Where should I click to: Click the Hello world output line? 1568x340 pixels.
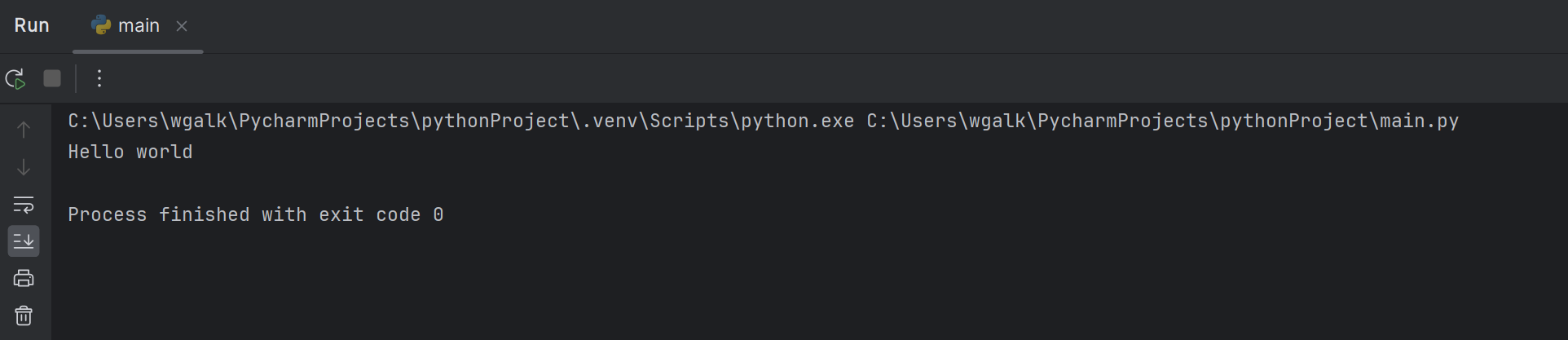tap(130, 152)
